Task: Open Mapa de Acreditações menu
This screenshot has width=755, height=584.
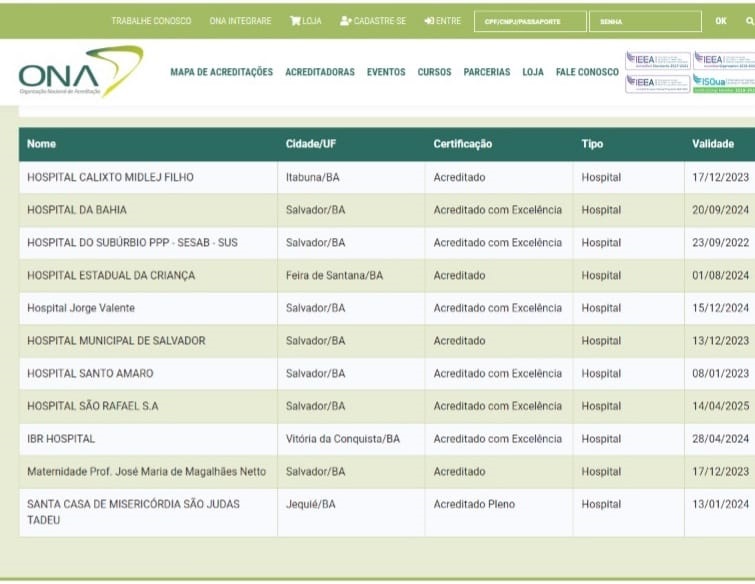Action: [221, 72]
